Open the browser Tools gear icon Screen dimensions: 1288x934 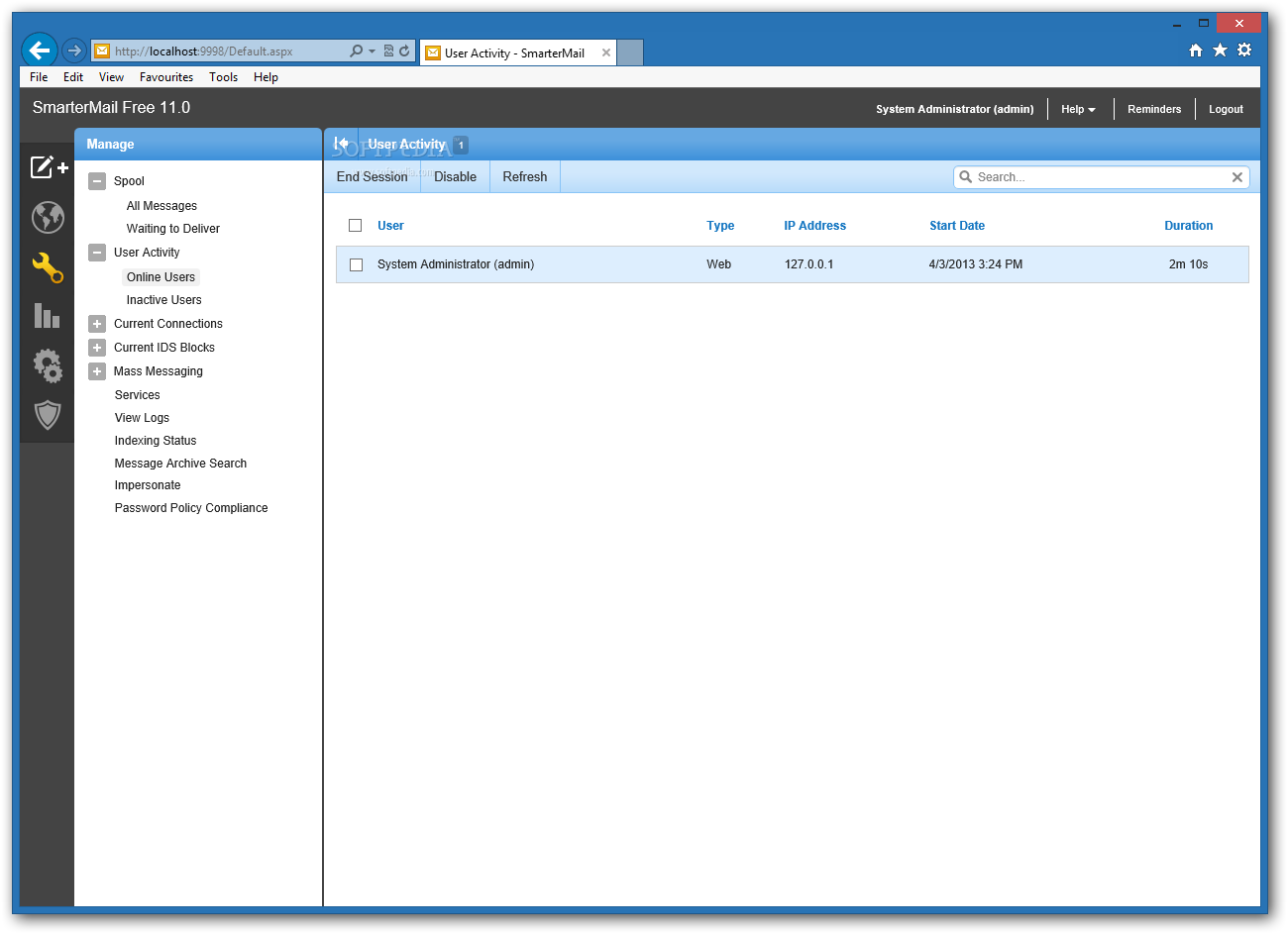[1244, 51]
